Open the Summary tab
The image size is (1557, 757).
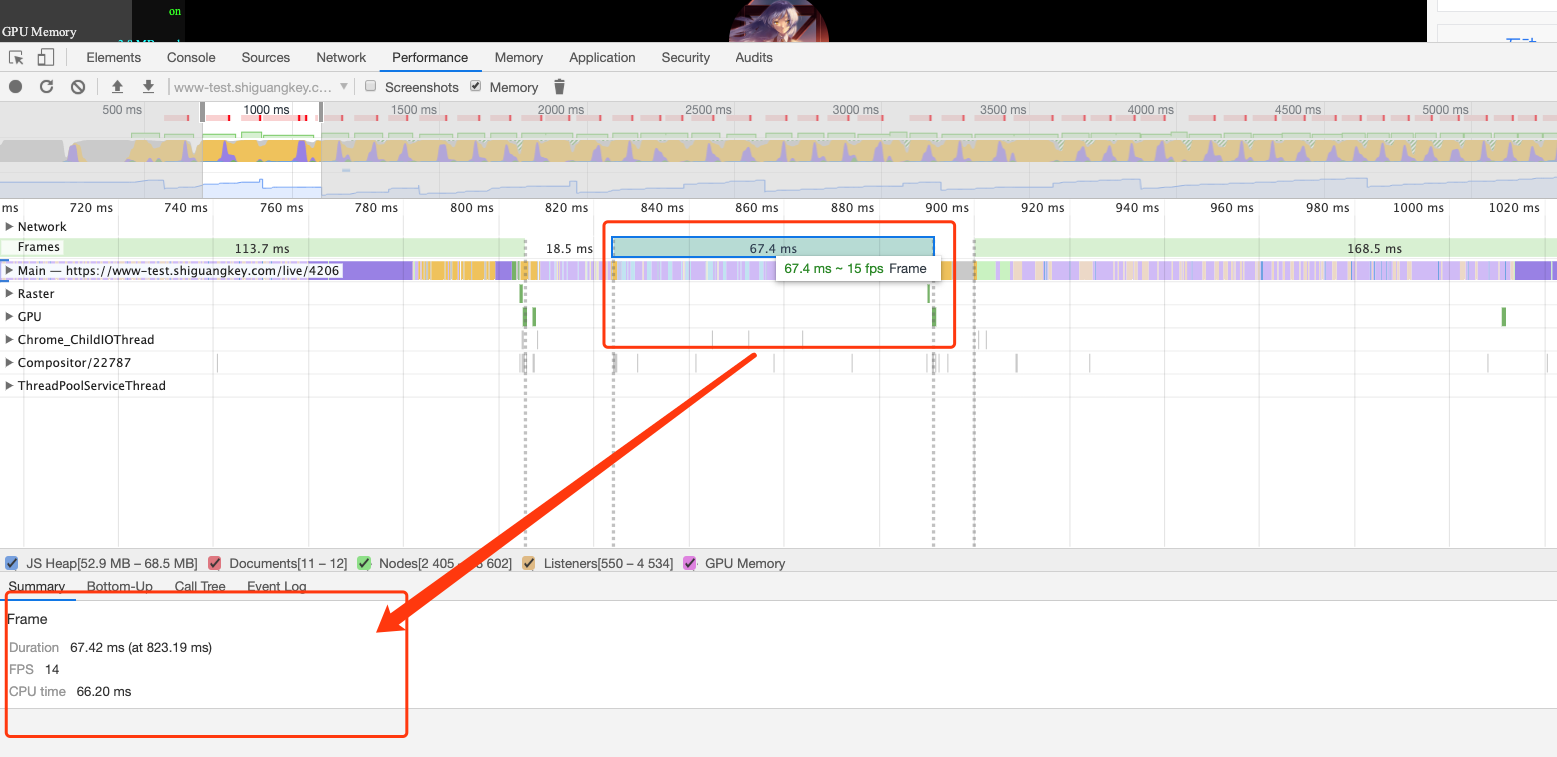click(37, 587)
